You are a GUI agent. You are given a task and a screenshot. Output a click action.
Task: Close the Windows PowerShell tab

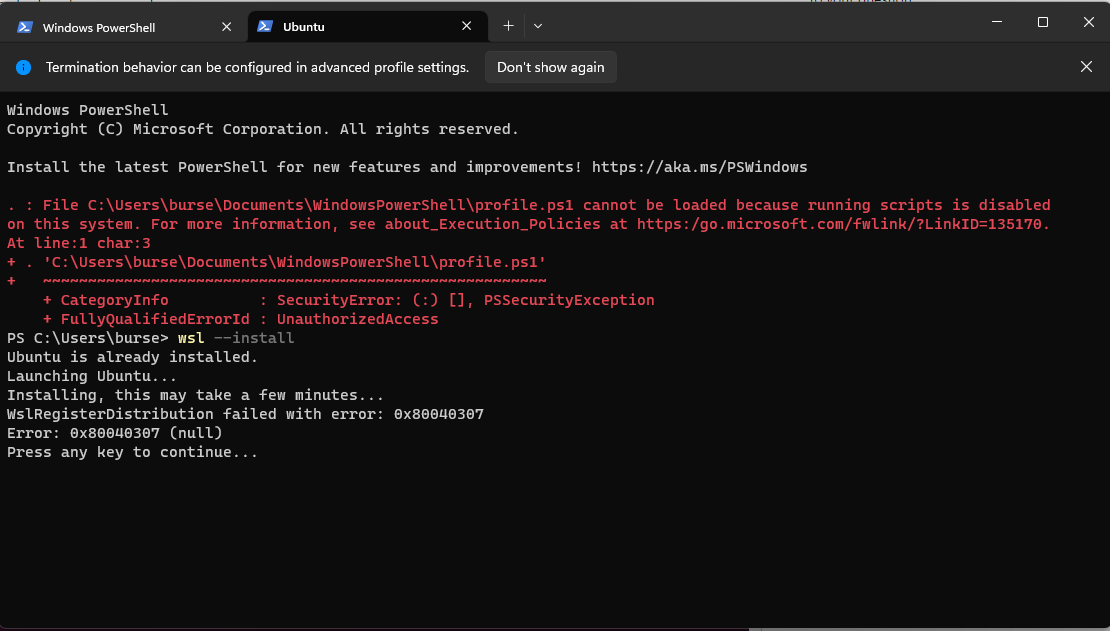(227, 27)
